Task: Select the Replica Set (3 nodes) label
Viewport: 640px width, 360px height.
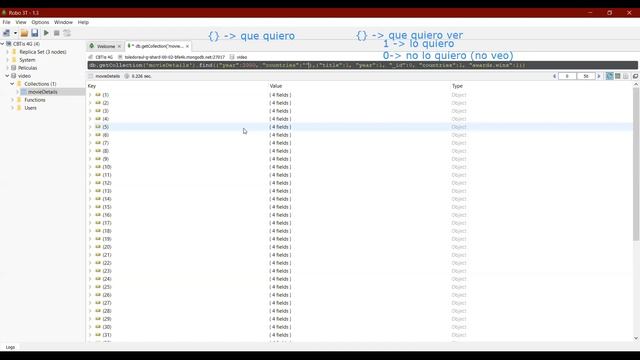Action: click(43, 52)
